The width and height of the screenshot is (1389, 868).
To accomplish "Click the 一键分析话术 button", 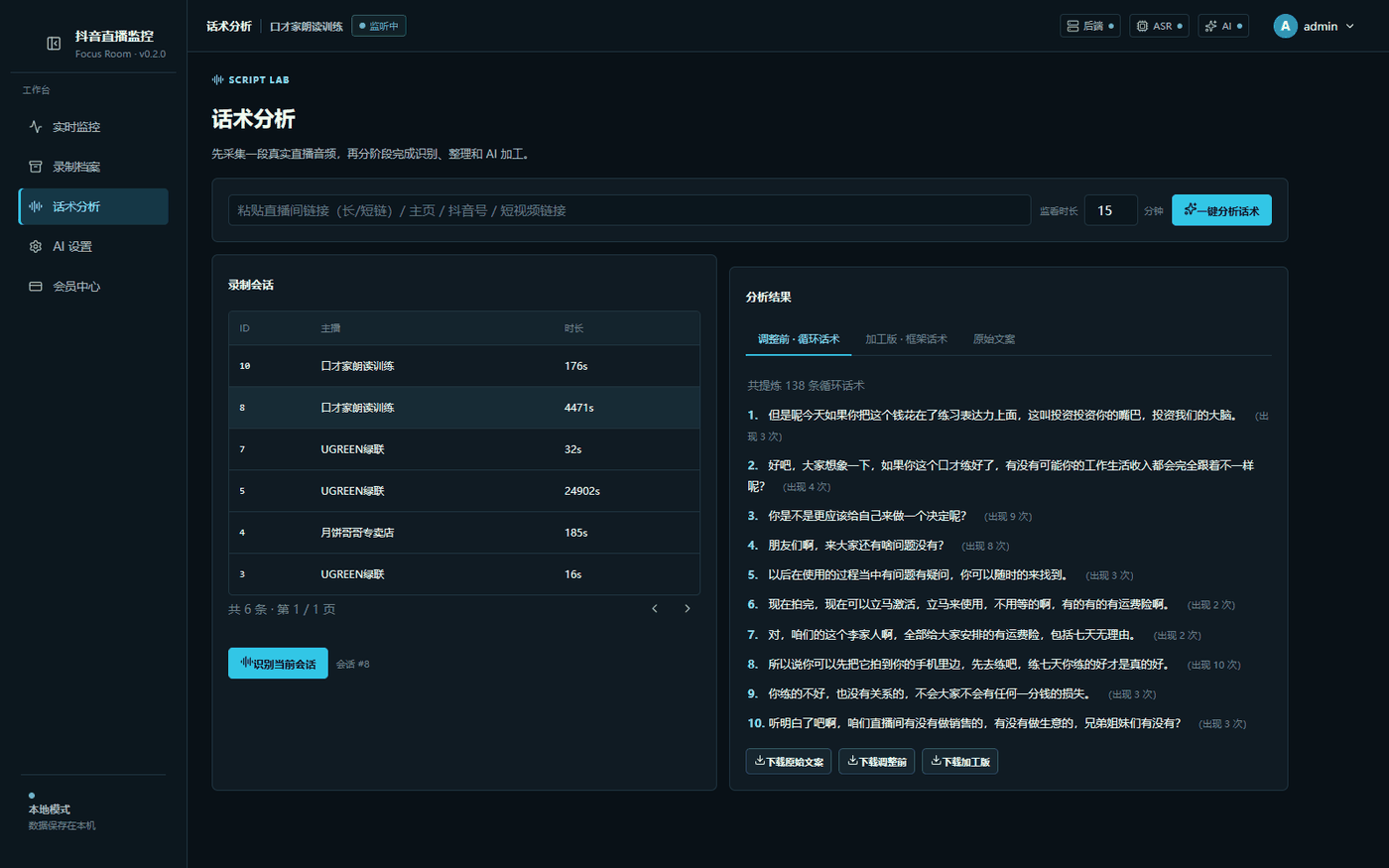I will coord(1221,210).
